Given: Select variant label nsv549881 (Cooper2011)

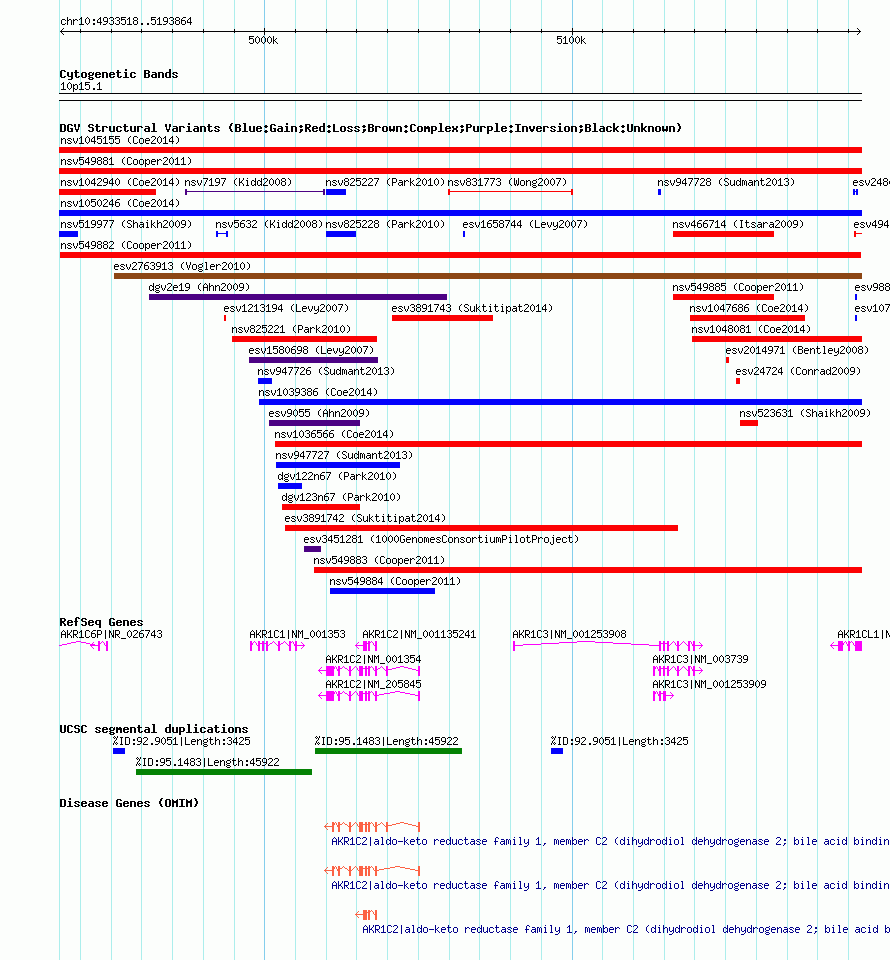Looking at the screenshot, I should (x=126, y=162).
